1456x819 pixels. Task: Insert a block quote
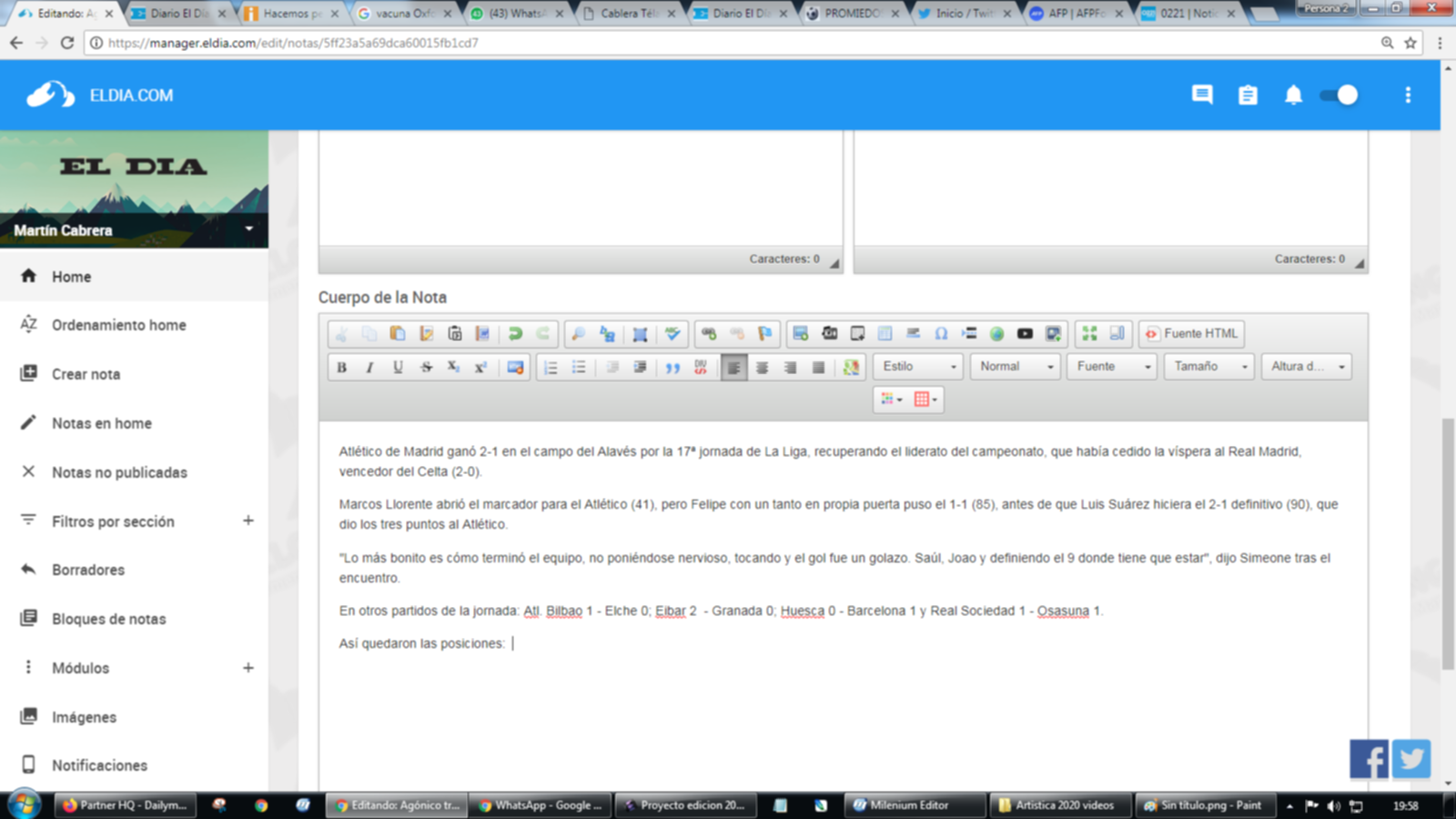coord(672,368)
